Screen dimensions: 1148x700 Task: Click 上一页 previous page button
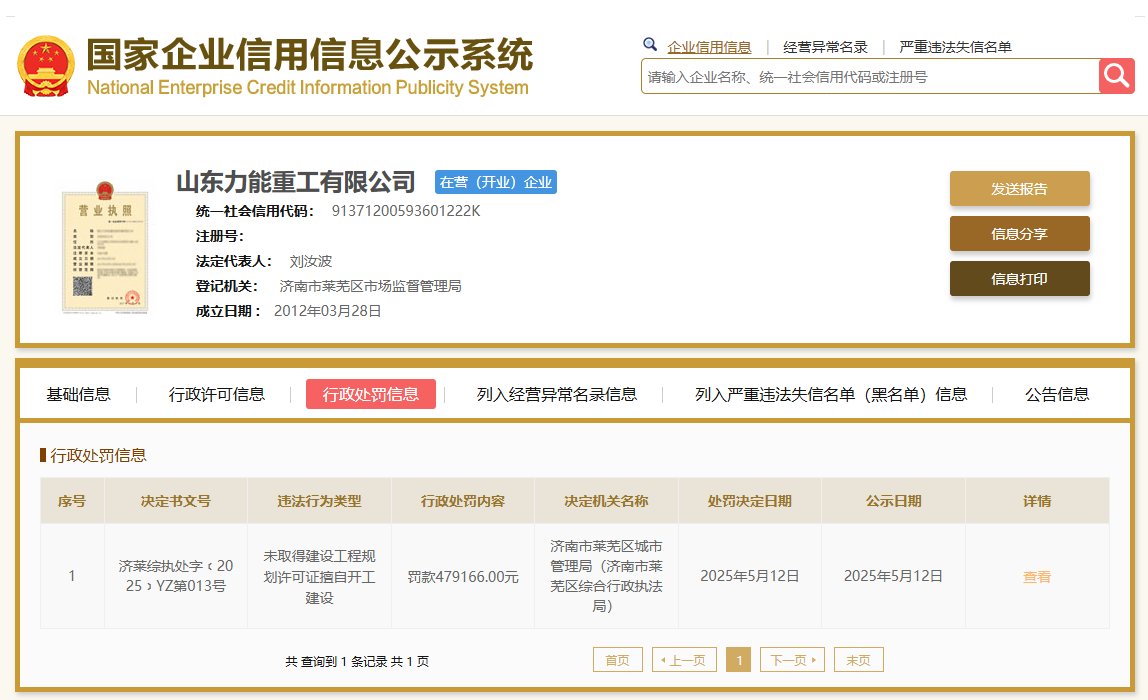684,660
